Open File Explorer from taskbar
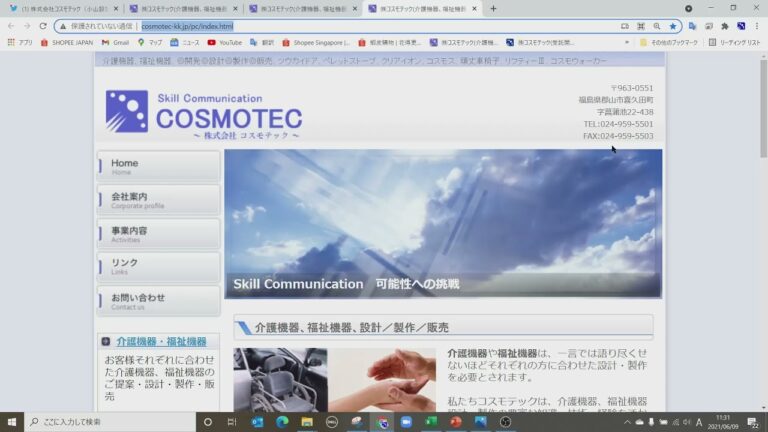The image size is (768, 432). pos(307,422)
